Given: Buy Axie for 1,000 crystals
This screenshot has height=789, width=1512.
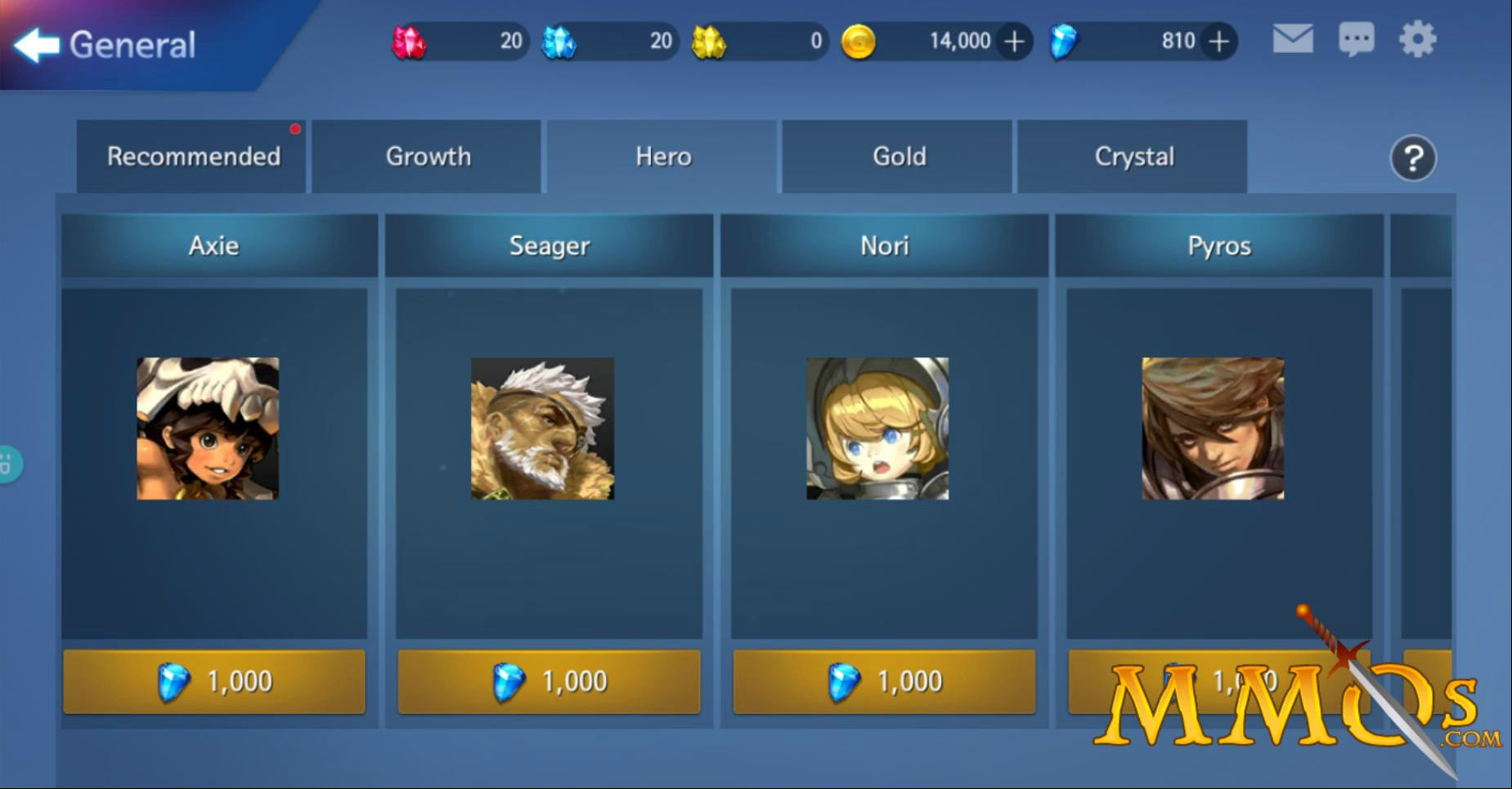Looking at the screenshot, I should (214, 681).
